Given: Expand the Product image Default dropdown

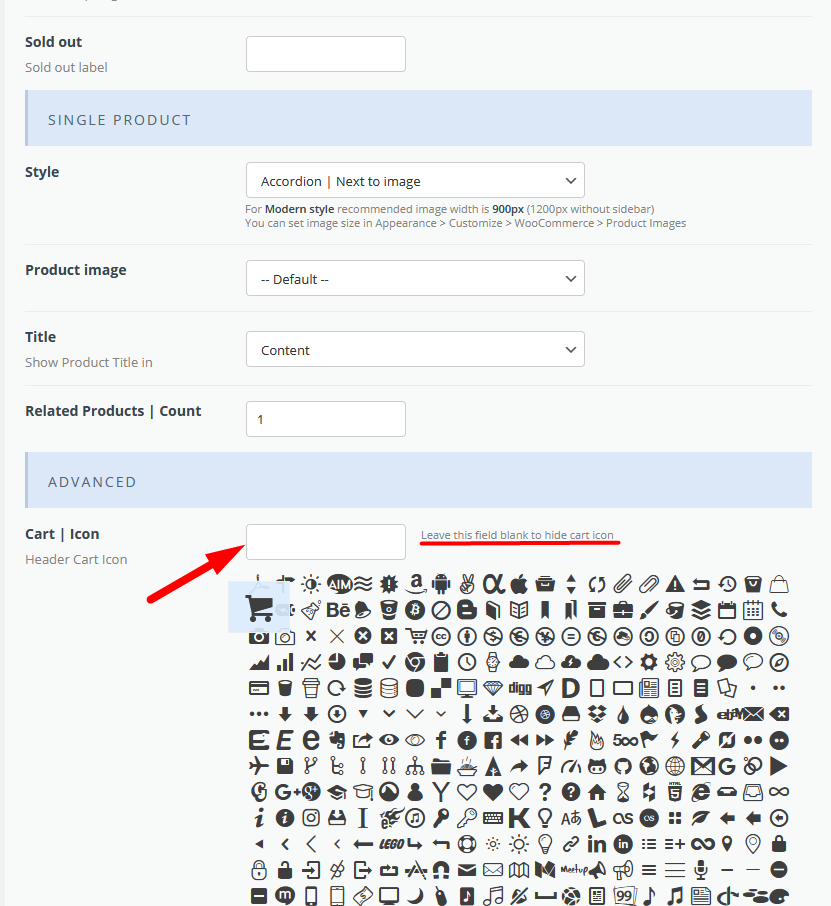Looking at the screenshot, I should point(415,278).
